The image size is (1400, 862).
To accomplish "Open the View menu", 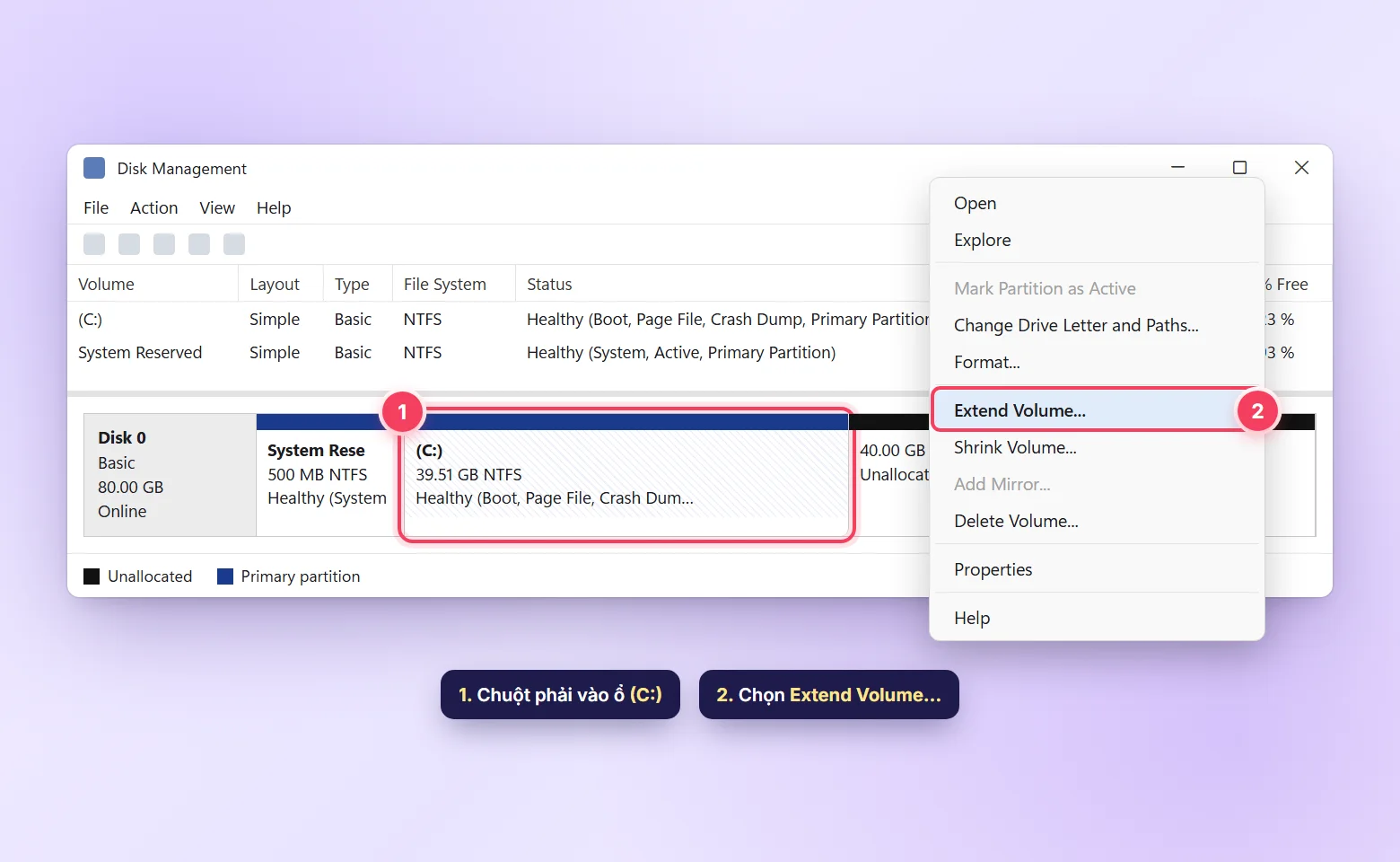I will click(217, 208).
